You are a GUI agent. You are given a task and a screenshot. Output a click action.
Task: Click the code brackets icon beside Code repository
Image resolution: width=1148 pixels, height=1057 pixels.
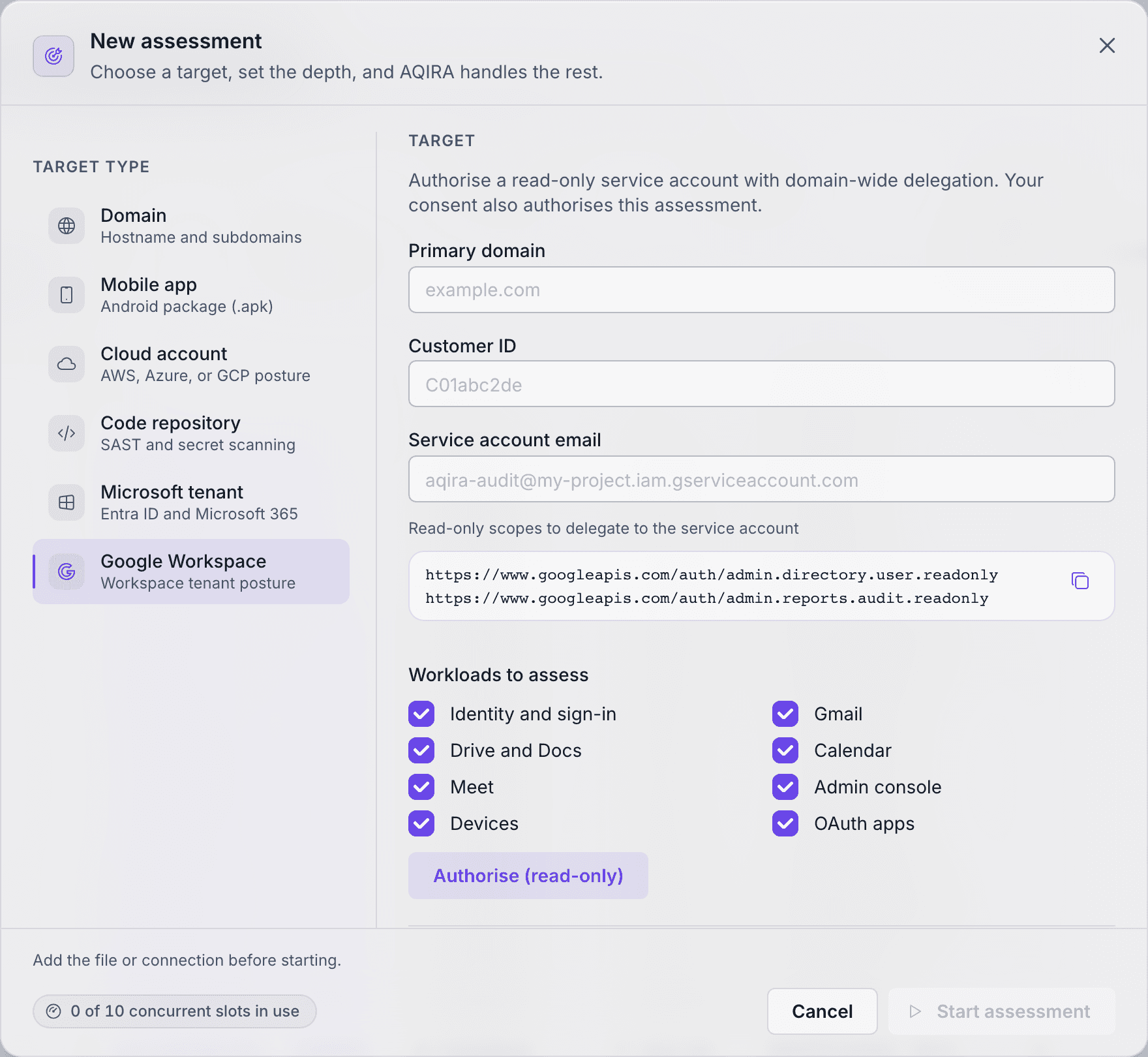67,433
